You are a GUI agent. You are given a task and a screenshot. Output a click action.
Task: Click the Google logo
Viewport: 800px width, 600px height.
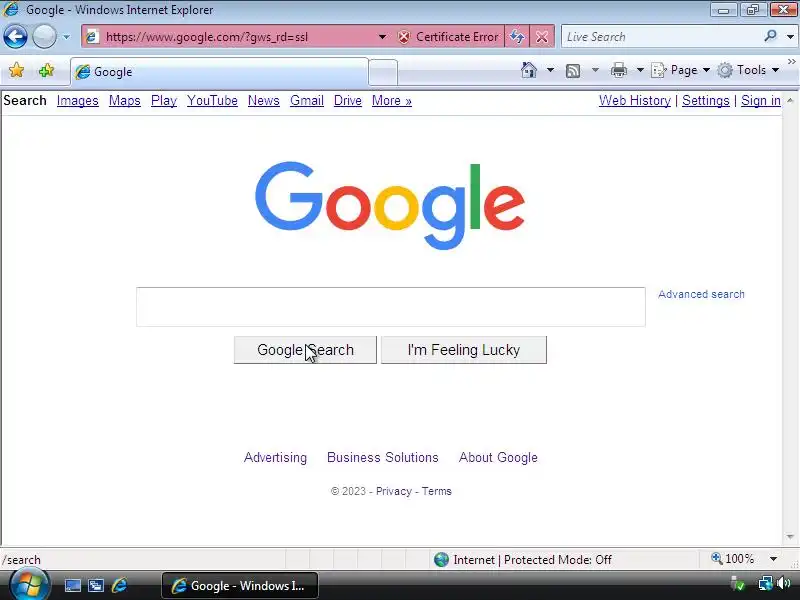(x=390, y=205)
